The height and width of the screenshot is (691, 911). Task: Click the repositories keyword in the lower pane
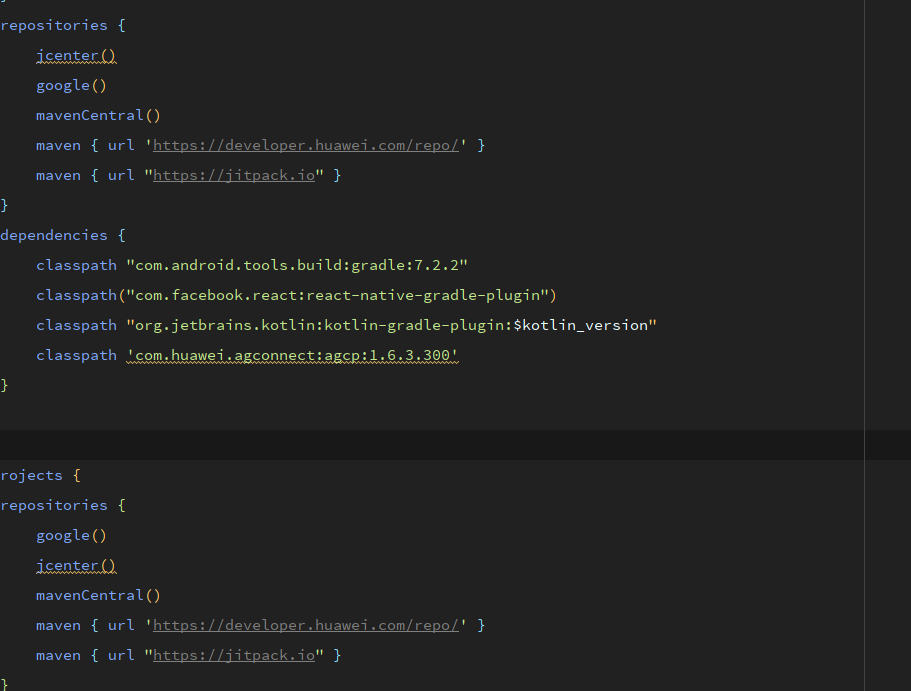(x=54, y=504)
